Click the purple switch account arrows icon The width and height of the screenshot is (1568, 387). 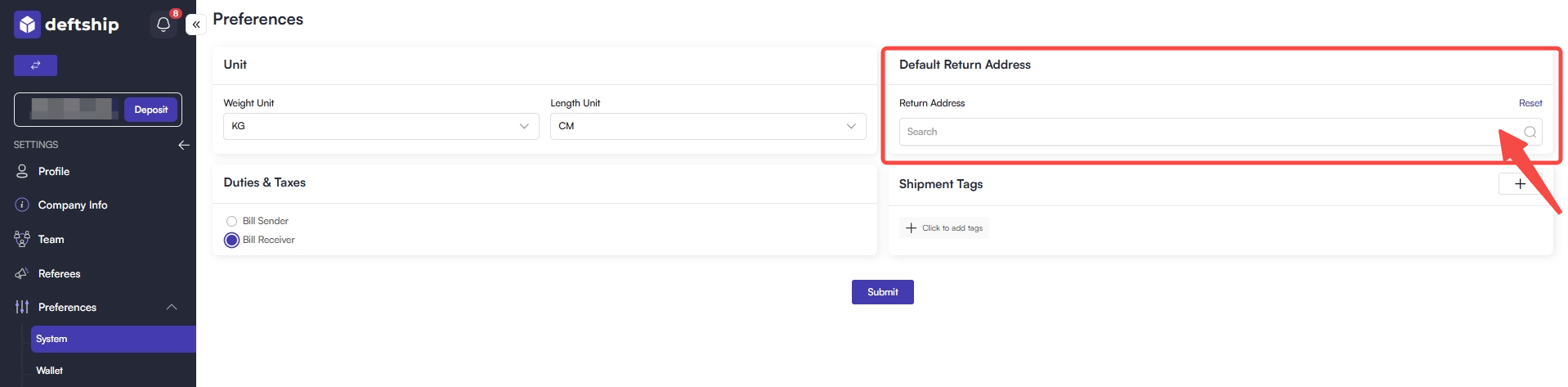pyautogui.click(x=35, y=65)
